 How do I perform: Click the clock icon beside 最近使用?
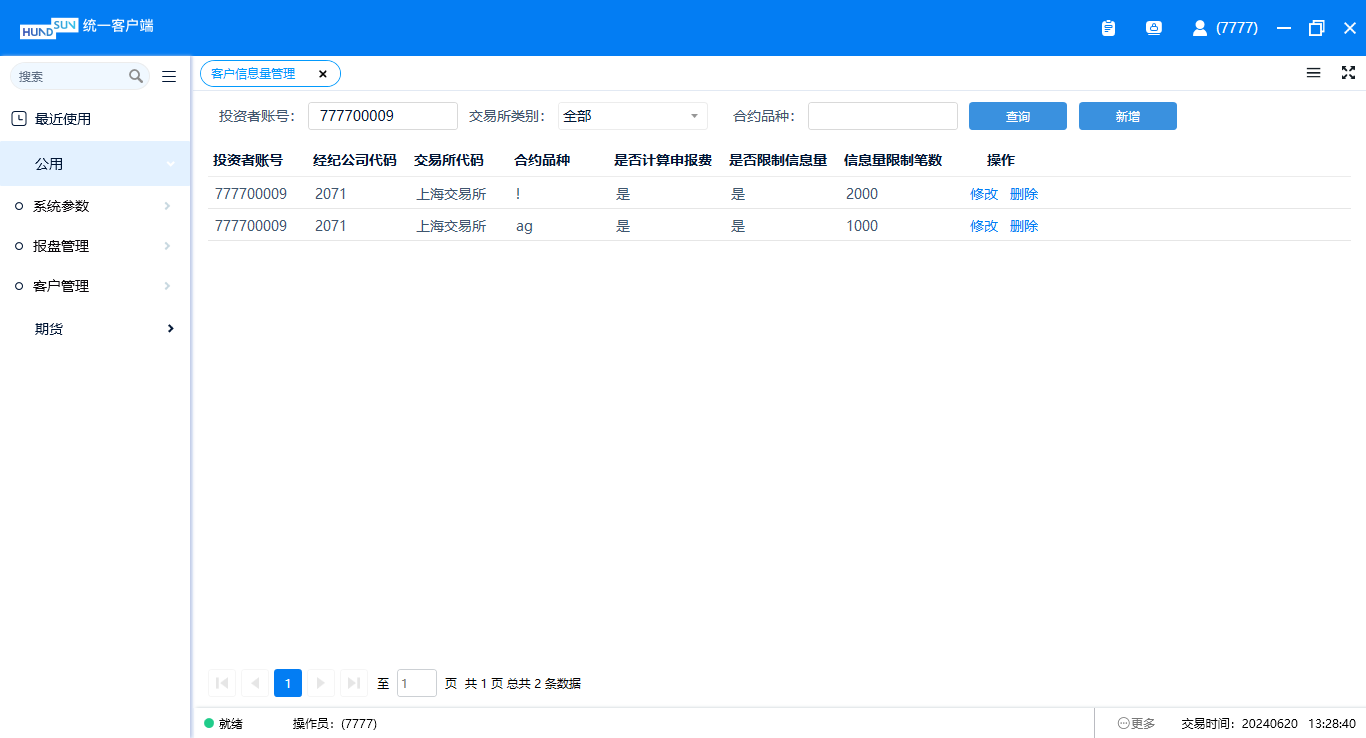coord(19,119)
